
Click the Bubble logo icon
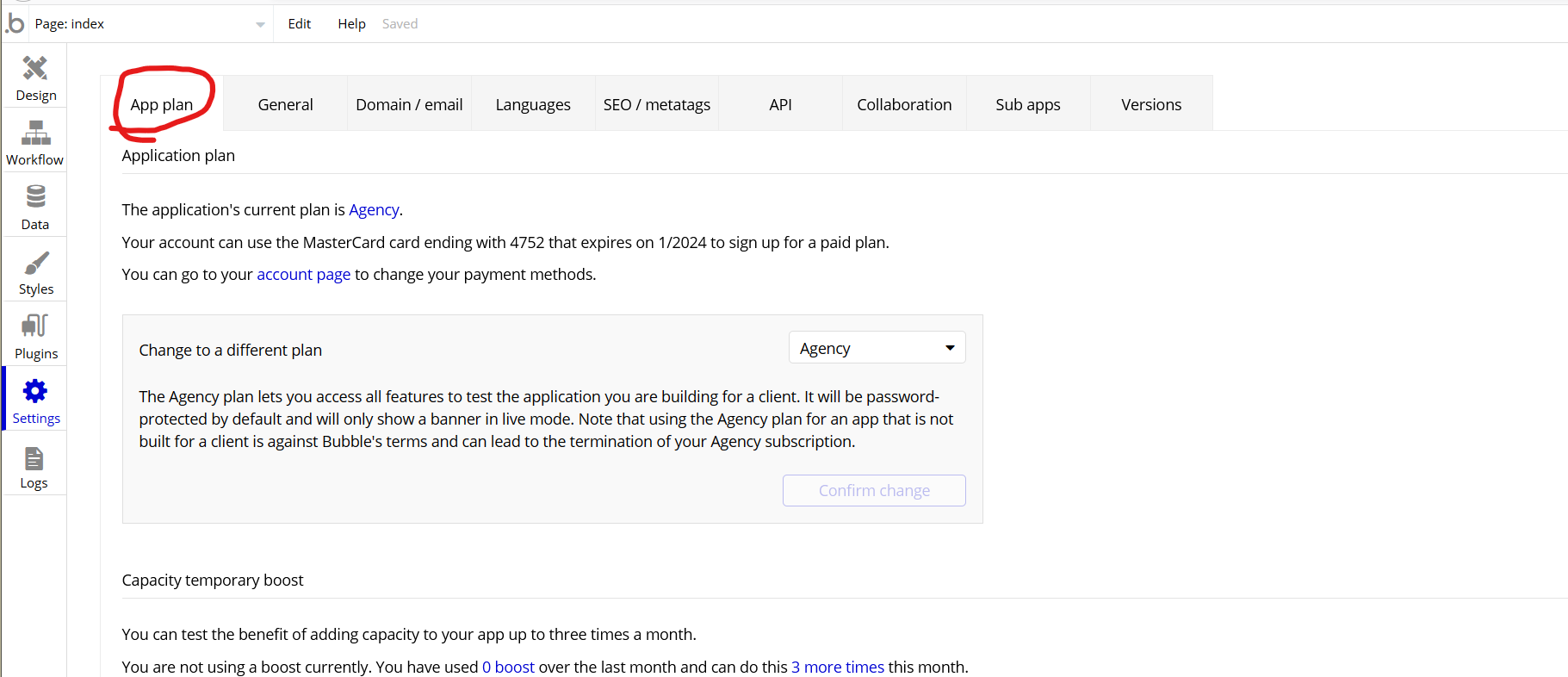point(15,23)
